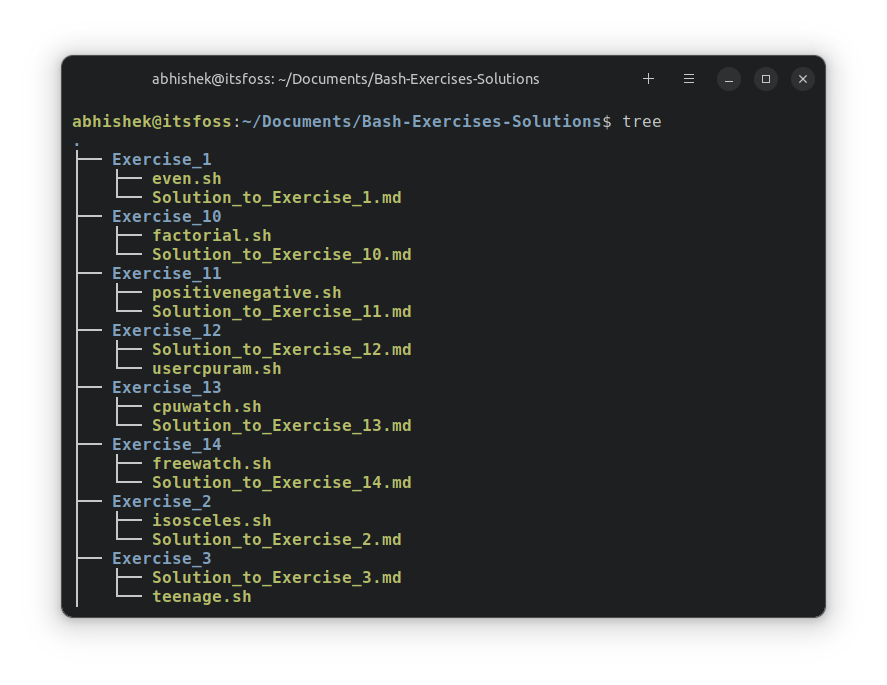Click the Exercise_3 directory entry
Viewport: 887px width, 685px height.
click(x=161, y=558)
